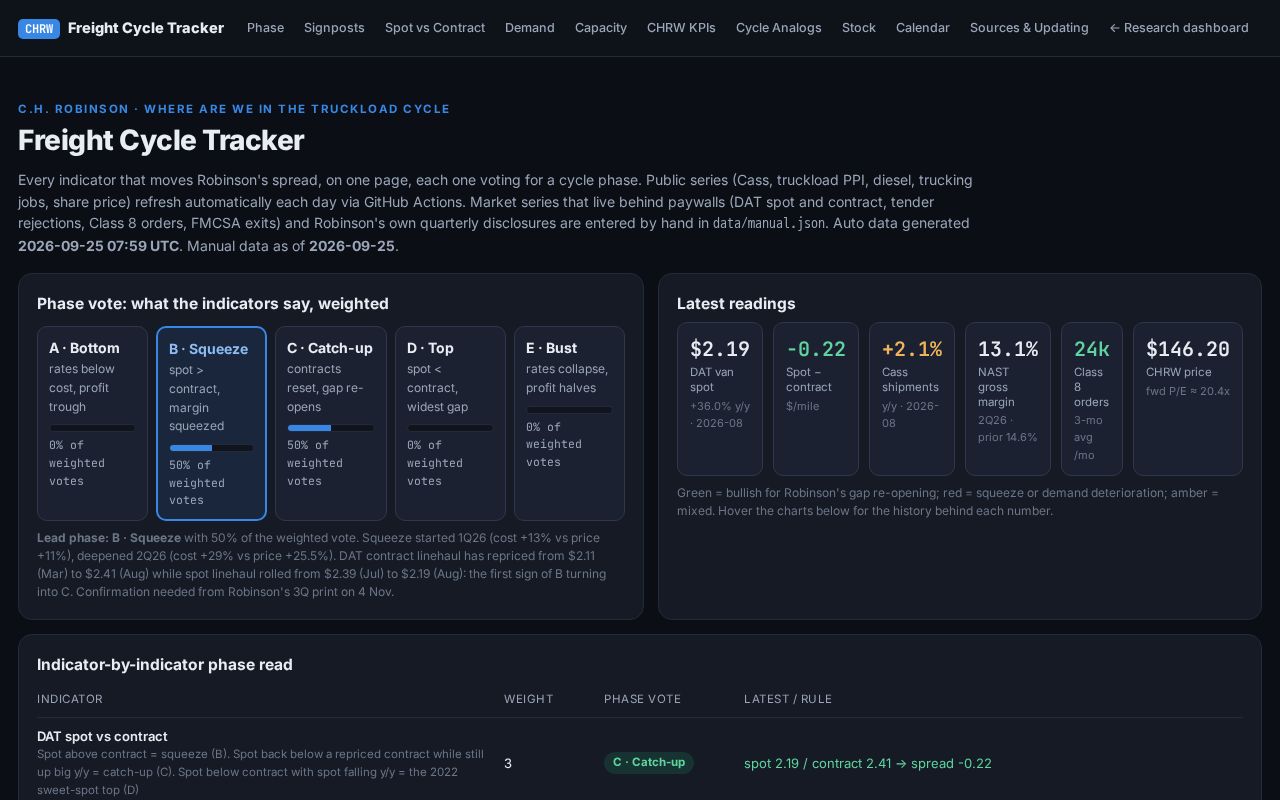Click the C · Catch-up phase vote badge
This screenshot has width=1280, height=800.
pyautogui.click(x=649, y=763)
